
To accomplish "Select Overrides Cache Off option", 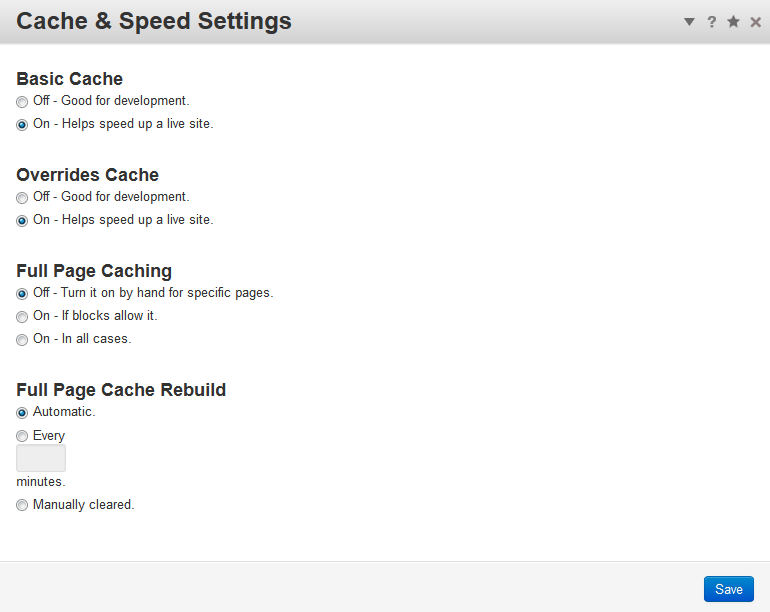I will tap(22, 198).
